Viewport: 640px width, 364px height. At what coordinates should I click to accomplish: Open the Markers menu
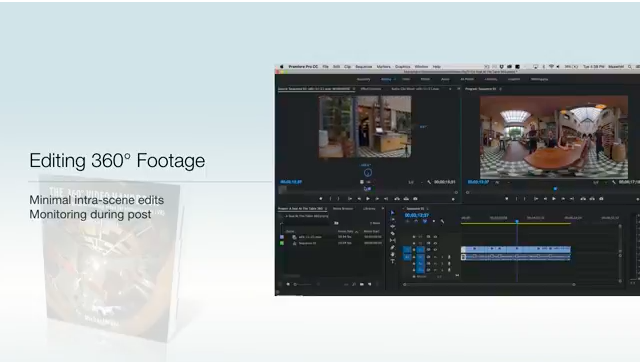tap(384, 67)
